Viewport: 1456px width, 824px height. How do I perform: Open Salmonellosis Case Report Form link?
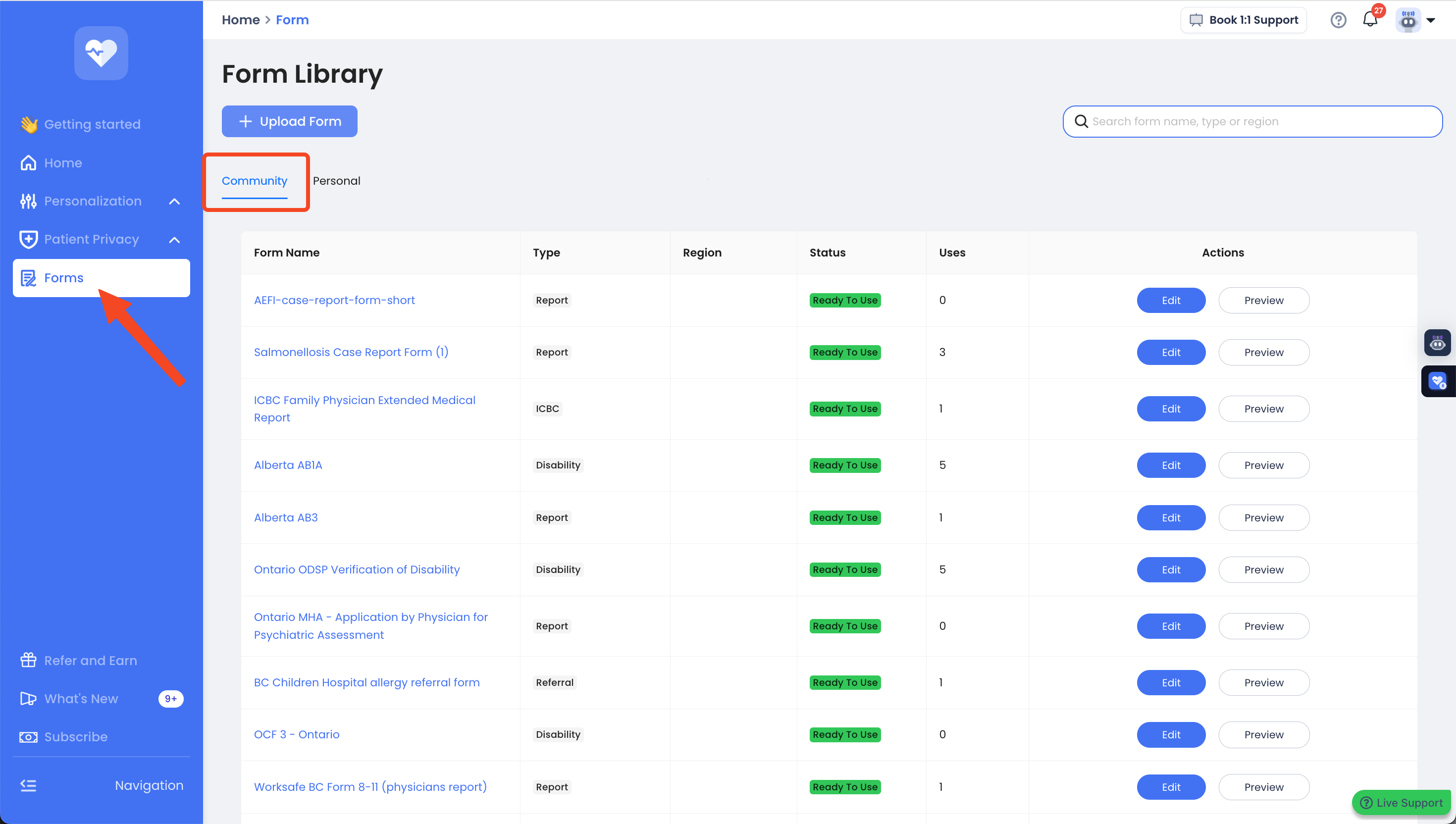[x=351, y=352]
